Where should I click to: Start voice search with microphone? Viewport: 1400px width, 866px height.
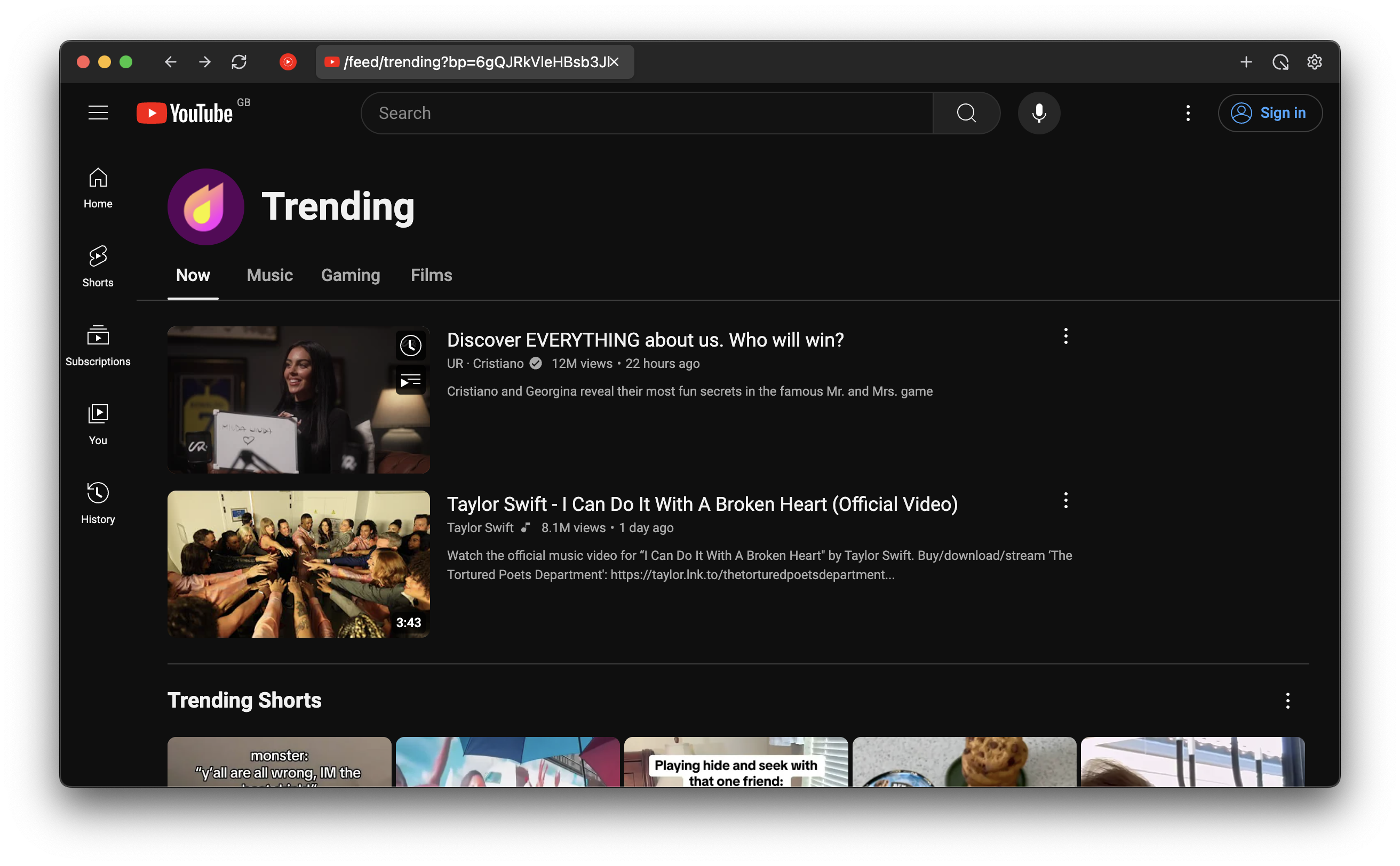1038,113
